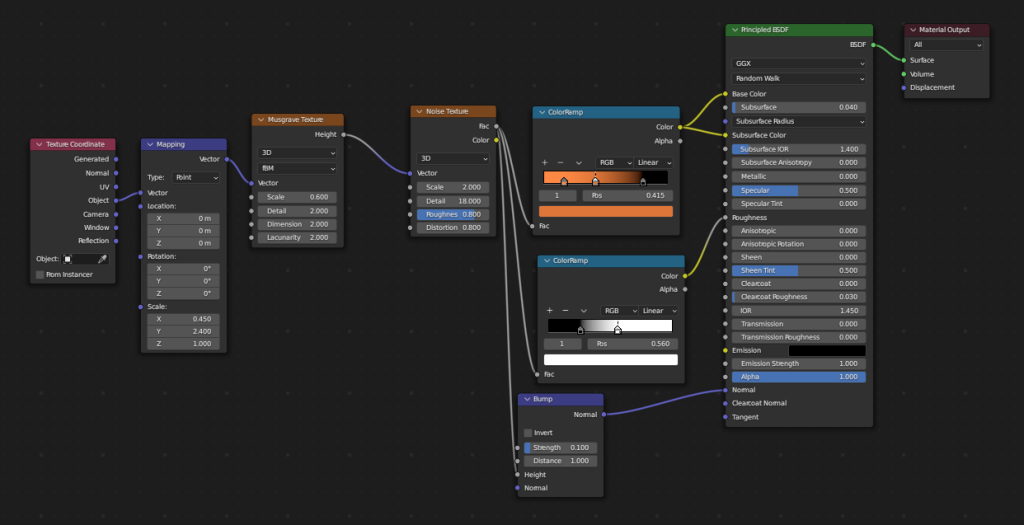Click the minus icon in the grayscale ColorRamp
This screenshot has height=525, width=1024.
coord(568,310)
